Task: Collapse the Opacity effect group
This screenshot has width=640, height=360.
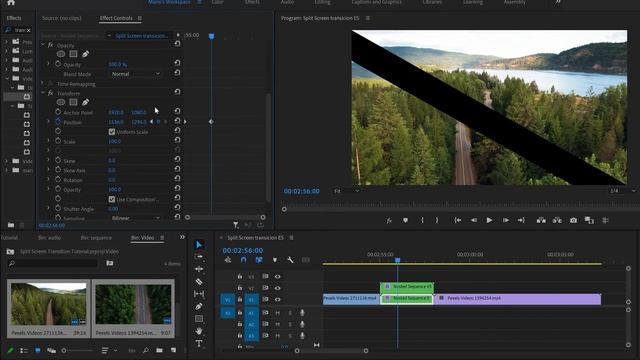Action: [x=43, y=45]
